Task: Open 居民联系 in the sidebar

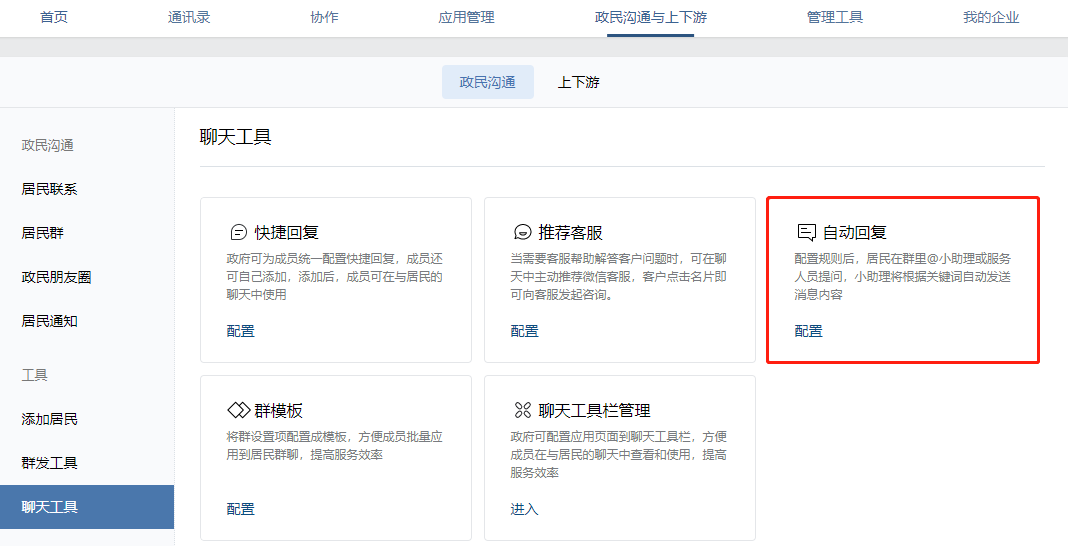Action: tap(50, 189)
